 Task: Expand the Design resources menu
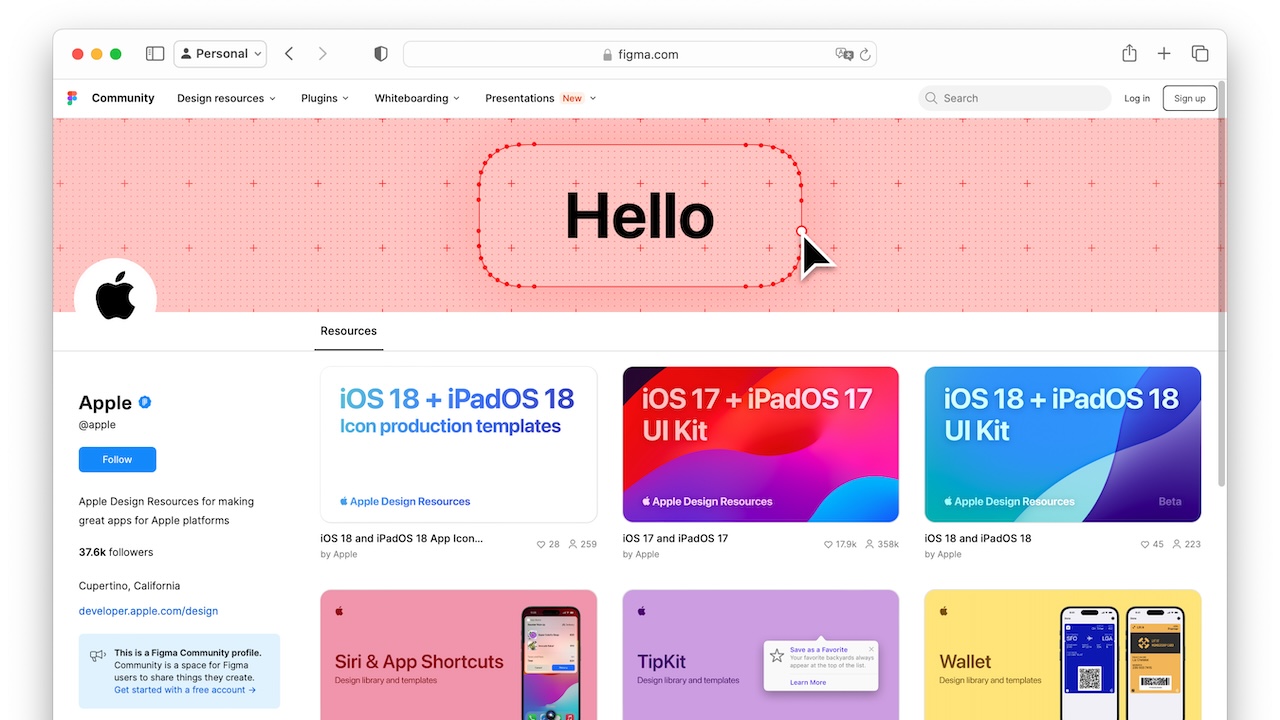(x=226, y=98)
